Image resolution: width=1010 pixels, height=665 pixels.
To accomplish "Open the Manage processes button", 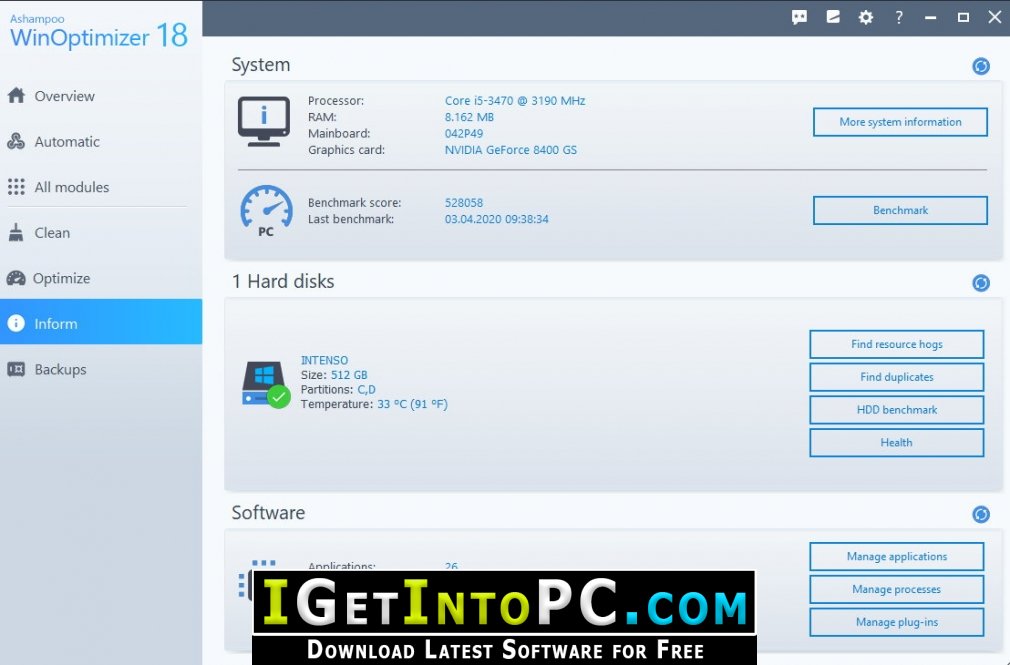I will [x=897, y=589].
